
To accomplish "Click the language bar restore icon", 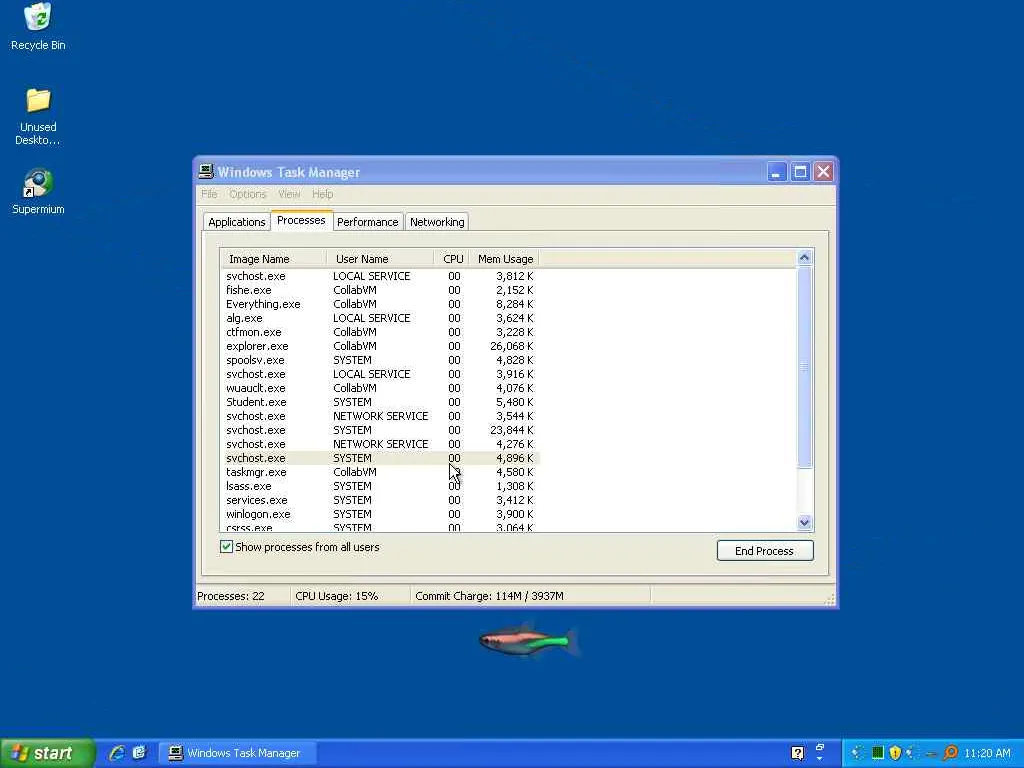I will (x=820, y=747).
